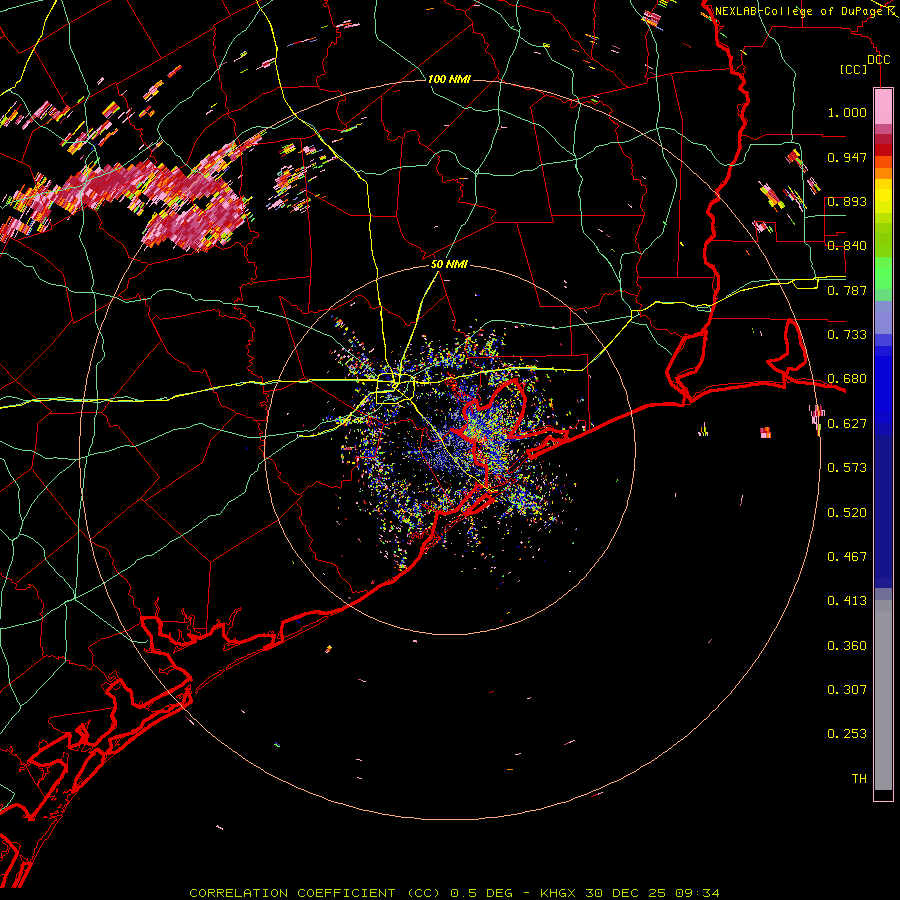Click the 100 NMI range ring label

coord(449,79)
